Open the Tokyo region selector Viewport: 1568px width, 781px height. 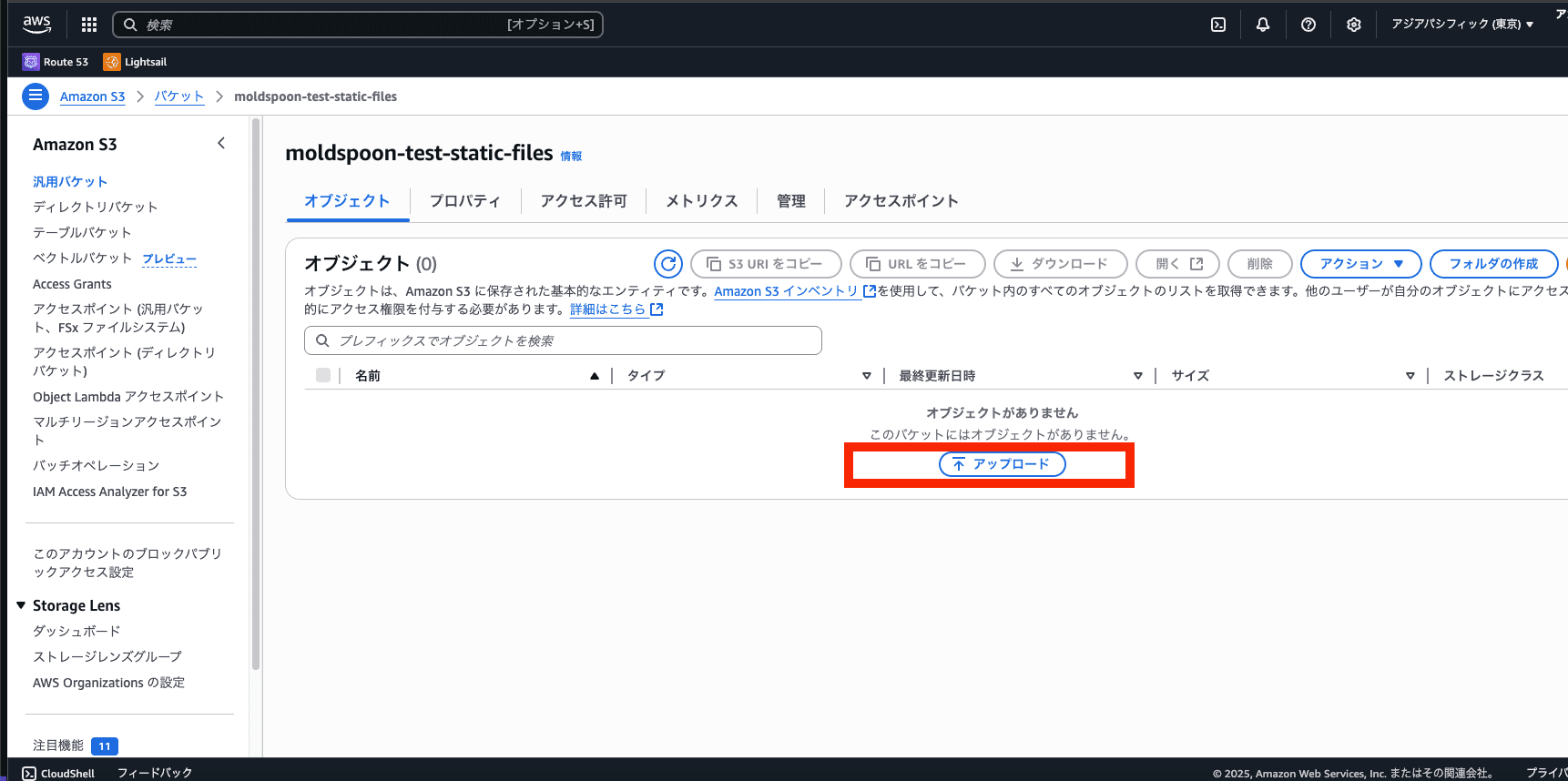click(1461, 25)
